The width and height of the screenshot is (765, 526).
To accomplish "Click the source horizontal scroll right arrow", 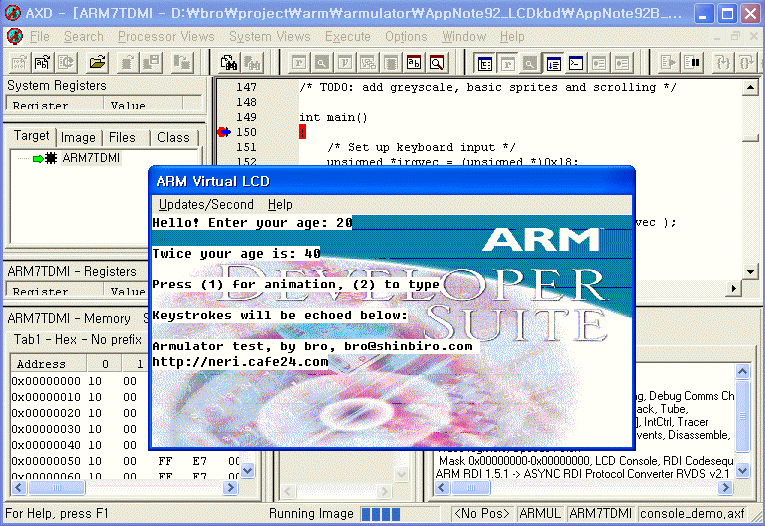I will (x=733, y=289).
